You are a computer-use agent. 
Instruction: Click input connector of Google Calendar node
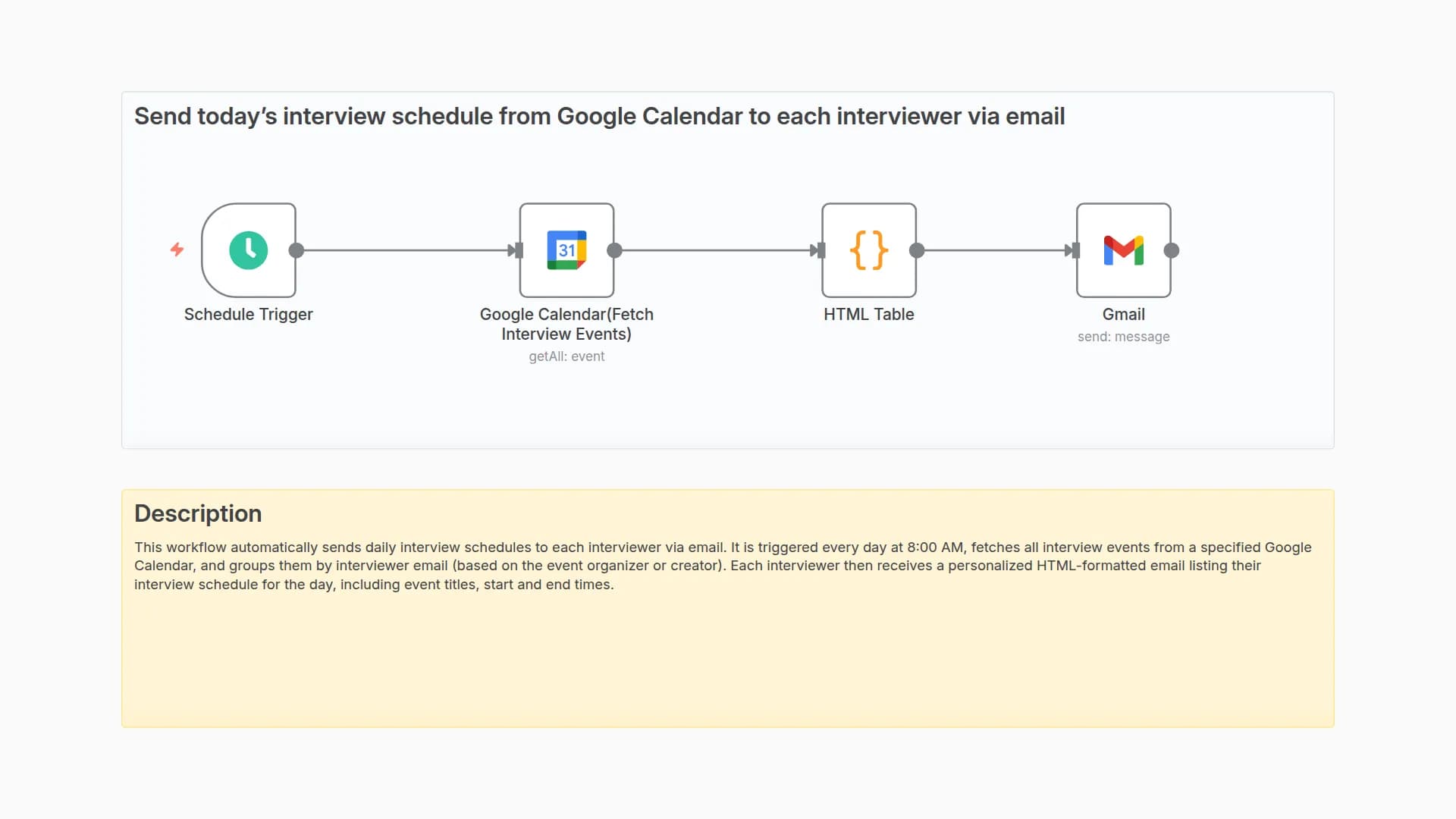click(519, 250)
